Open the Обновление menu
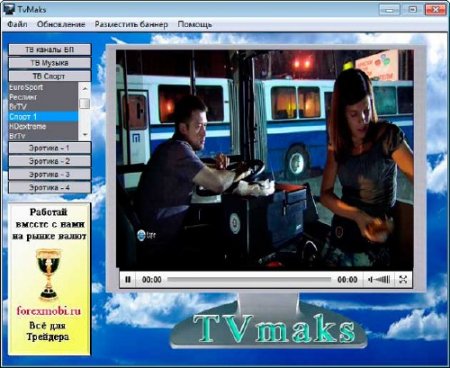Image resolution: width=450 pixels, height=368 pixels. [x=61, y=24]
